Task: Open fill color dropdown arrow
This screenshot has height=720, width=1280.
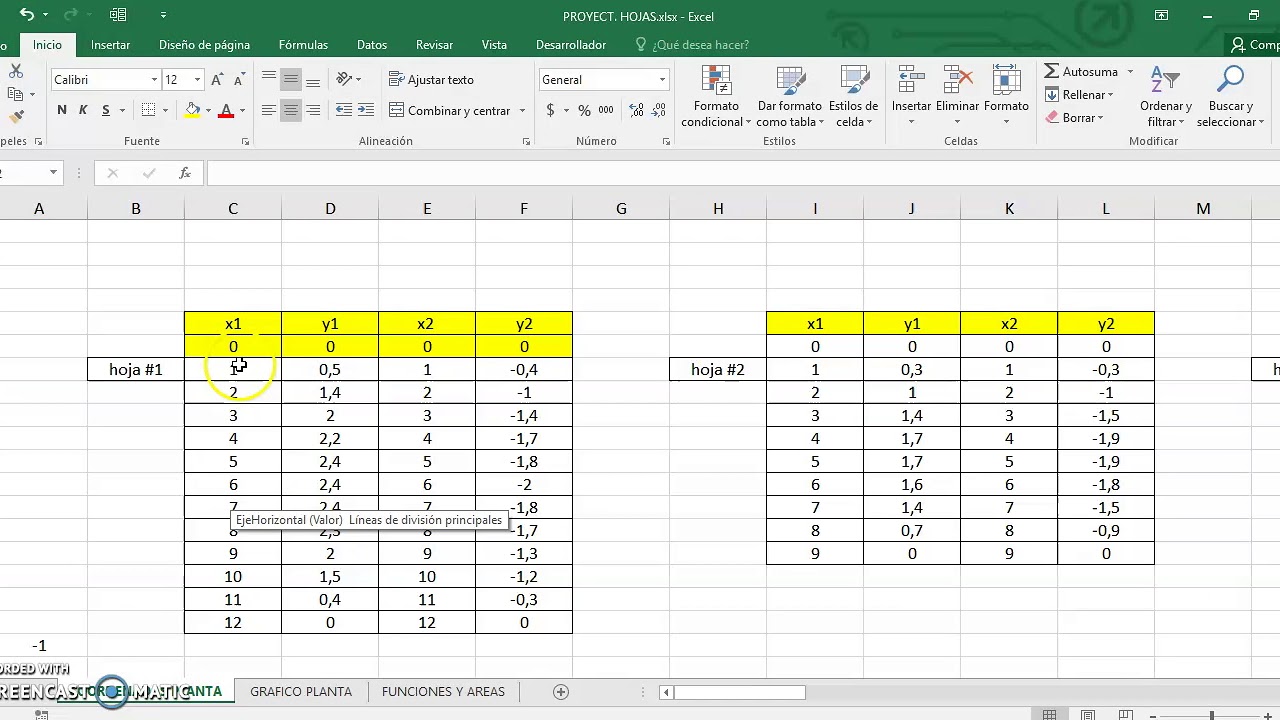Action: 208,110
